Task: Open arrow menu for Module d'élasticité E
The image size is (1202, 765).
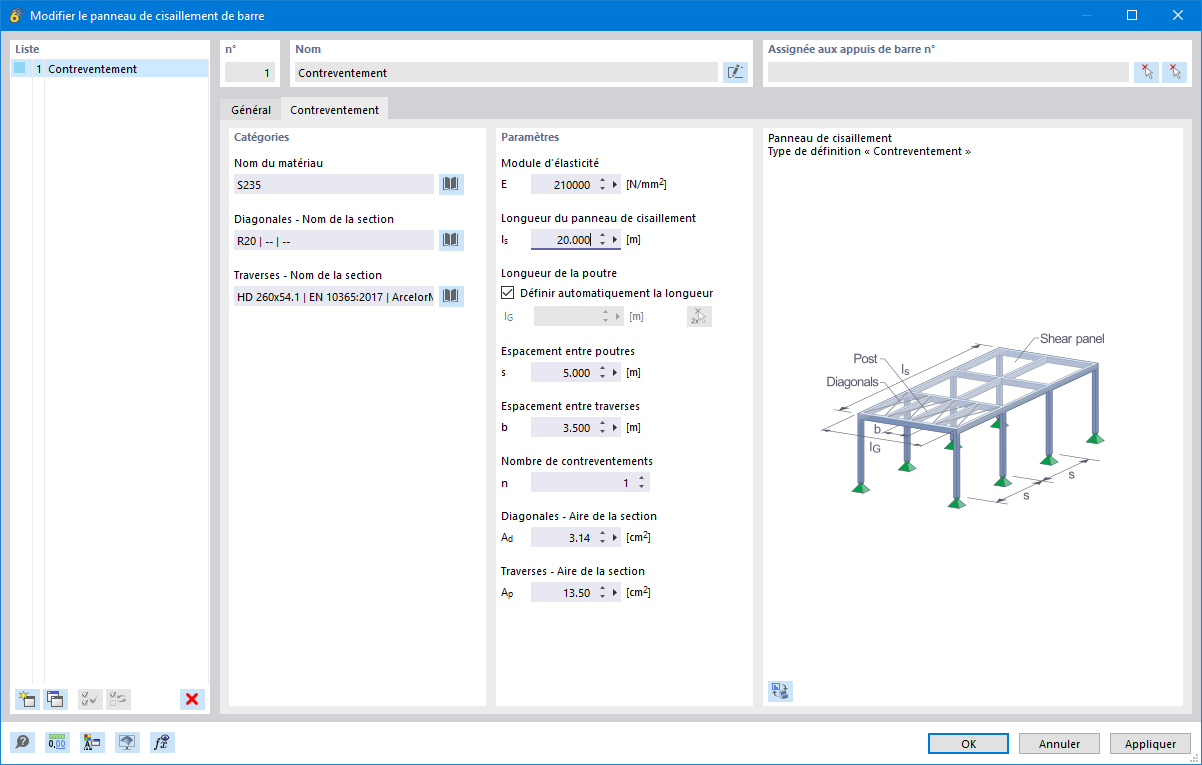Action: pos(615,184)
